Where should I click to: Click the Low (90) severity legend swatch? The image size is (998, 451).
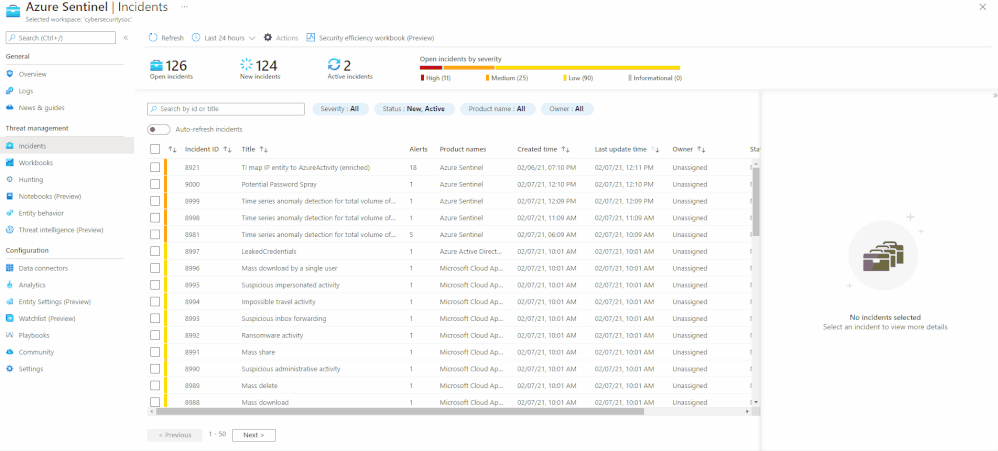(565, 78)
